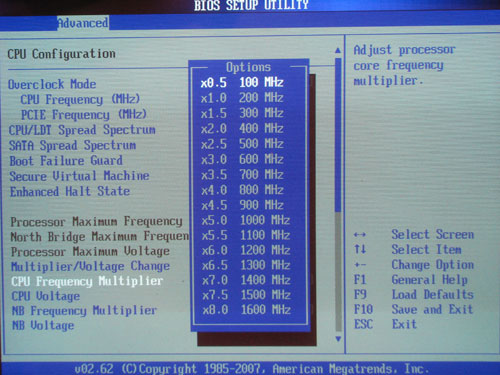Image resolution: width=500 pixels, height=375 pixels.
Task: Select SATA Spread Spectrum setting
Action: coord(72,145)
